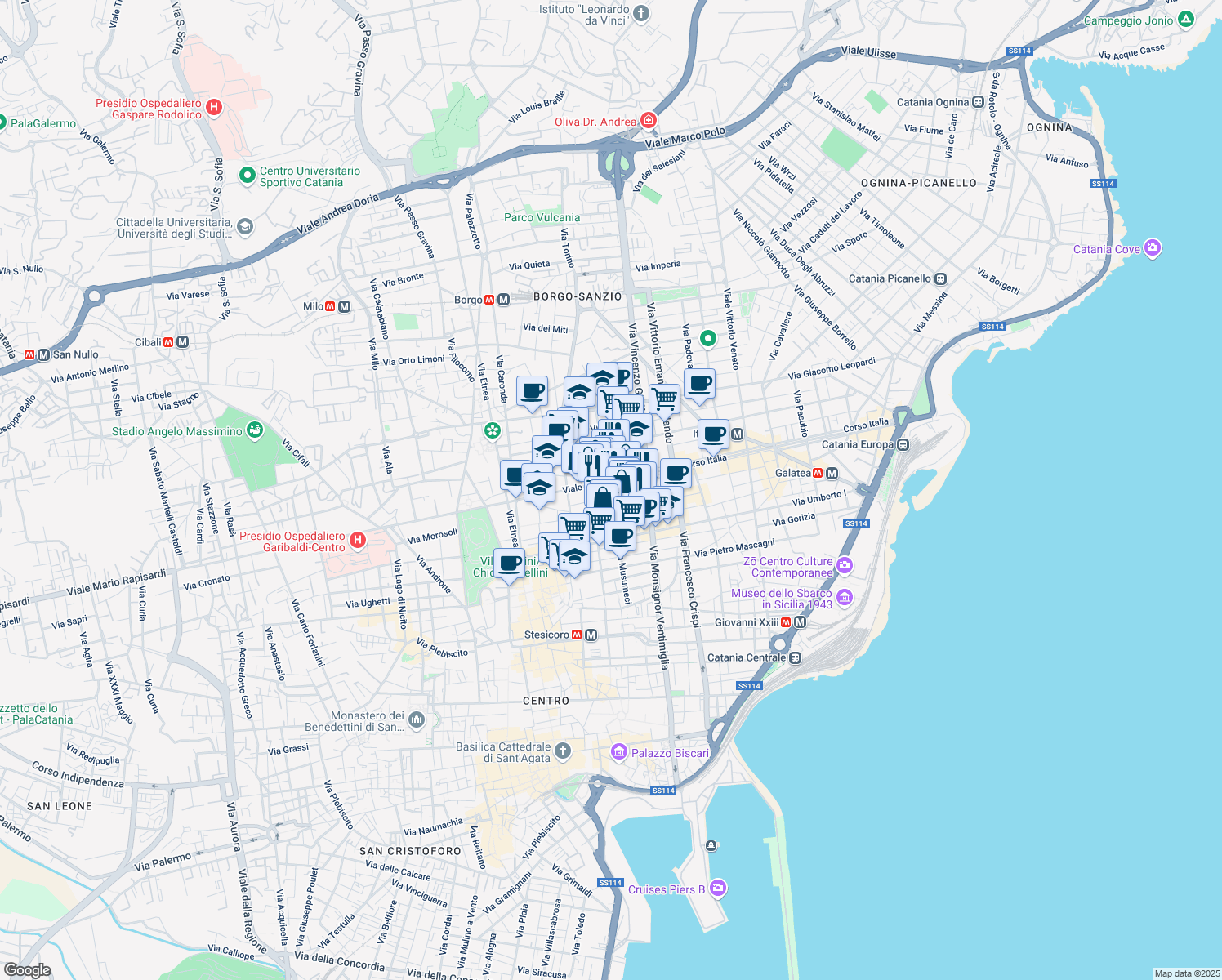
Task: Select the 'Via Orto Limoni' street label
Action: pos(413,360)
